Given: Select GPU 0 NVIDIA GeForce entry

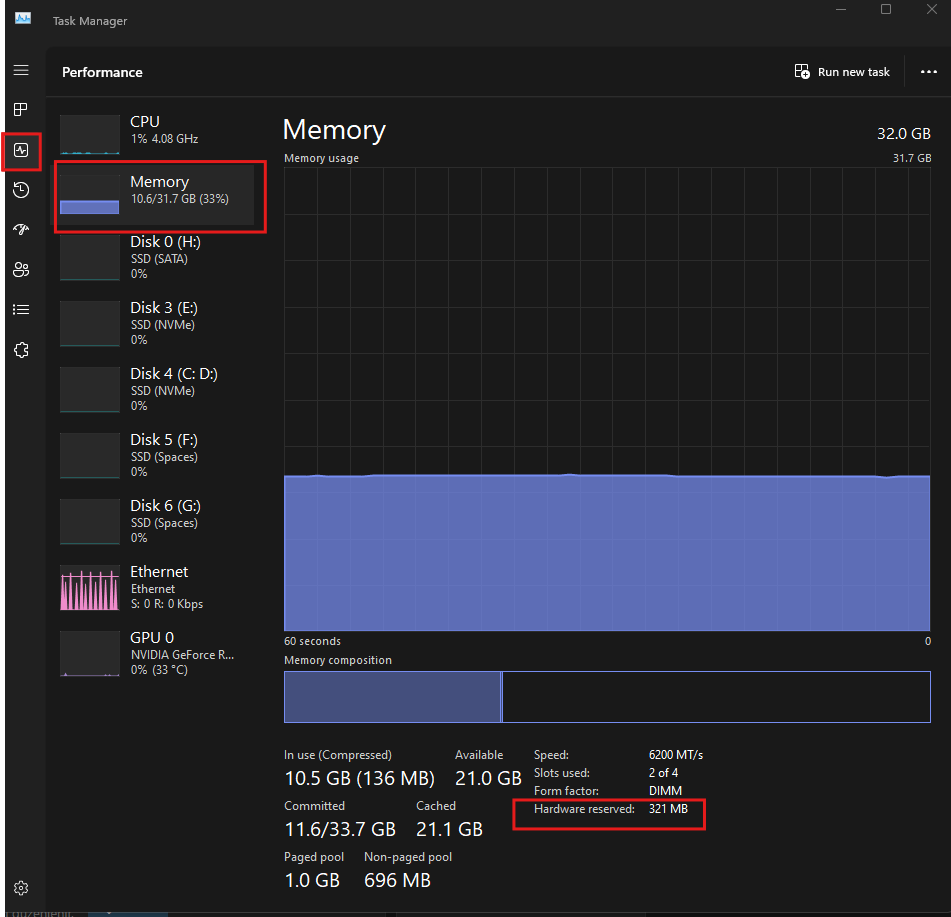Looking at the screenshot, I should pyautogui.click(x=155, y=653).
